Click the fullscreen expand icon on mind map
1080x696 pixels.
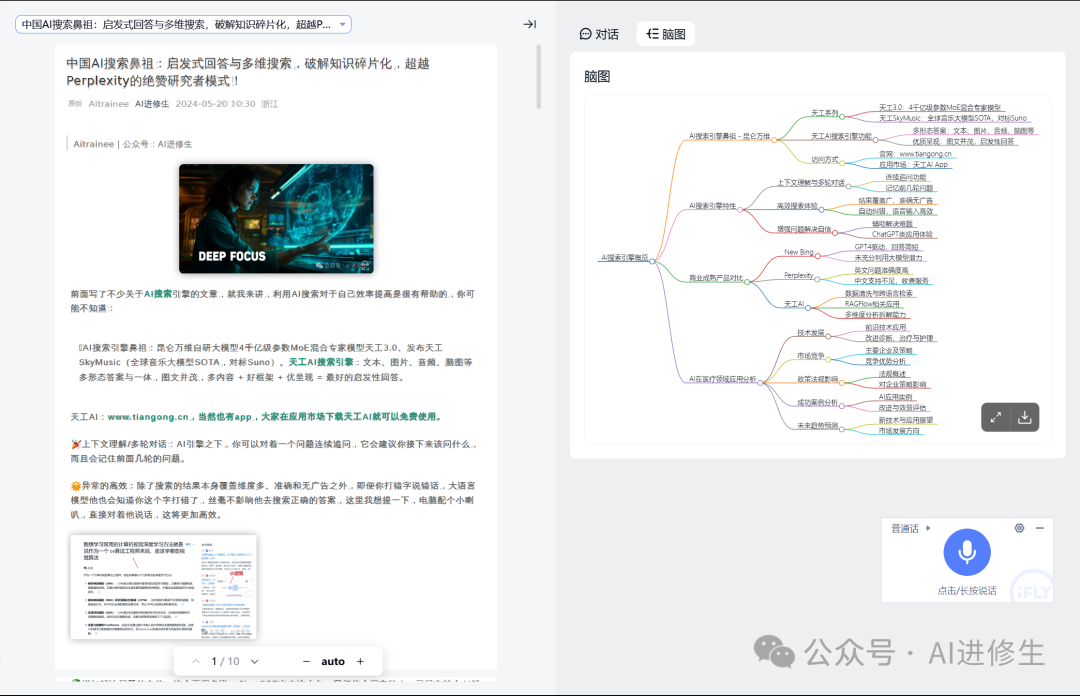(x=996, y=418)
